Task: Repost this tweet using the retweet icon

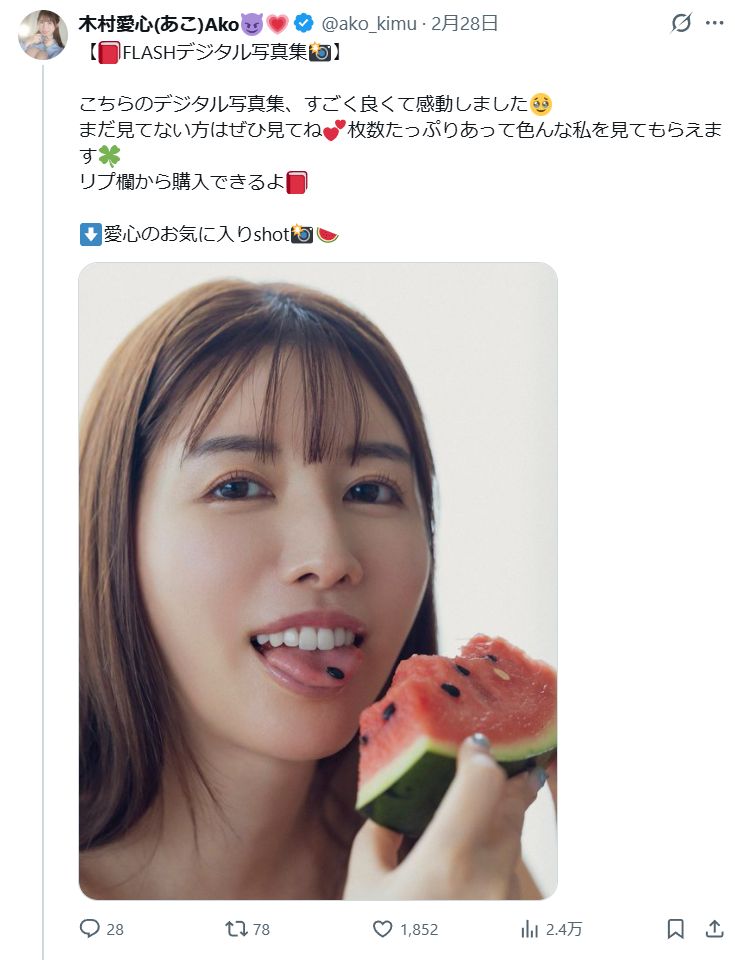Action: click(236, 929)
